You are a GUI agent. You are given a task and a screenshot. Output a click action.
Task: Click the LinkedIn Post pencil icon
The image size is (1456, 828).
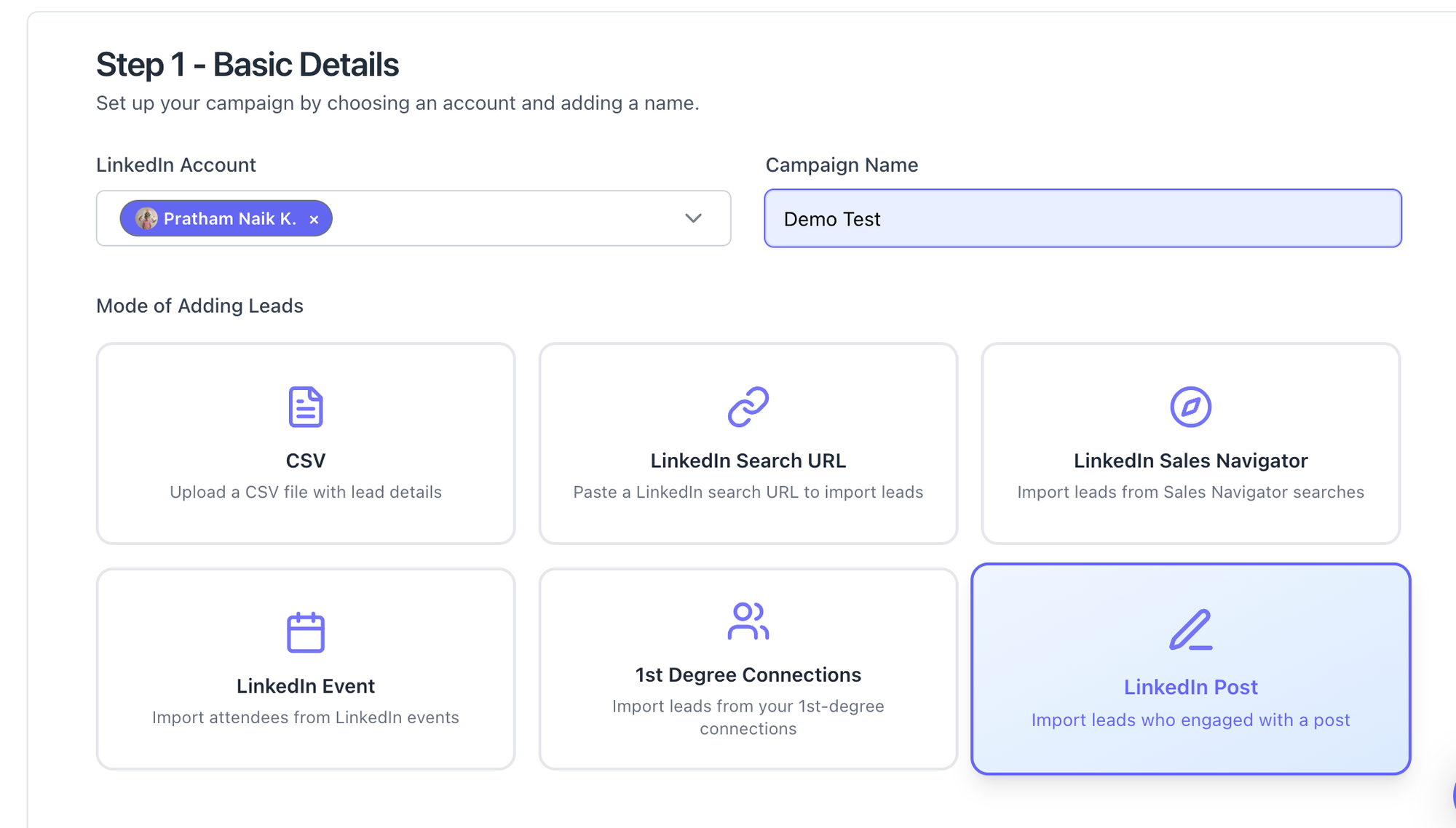coord(1190,629)
